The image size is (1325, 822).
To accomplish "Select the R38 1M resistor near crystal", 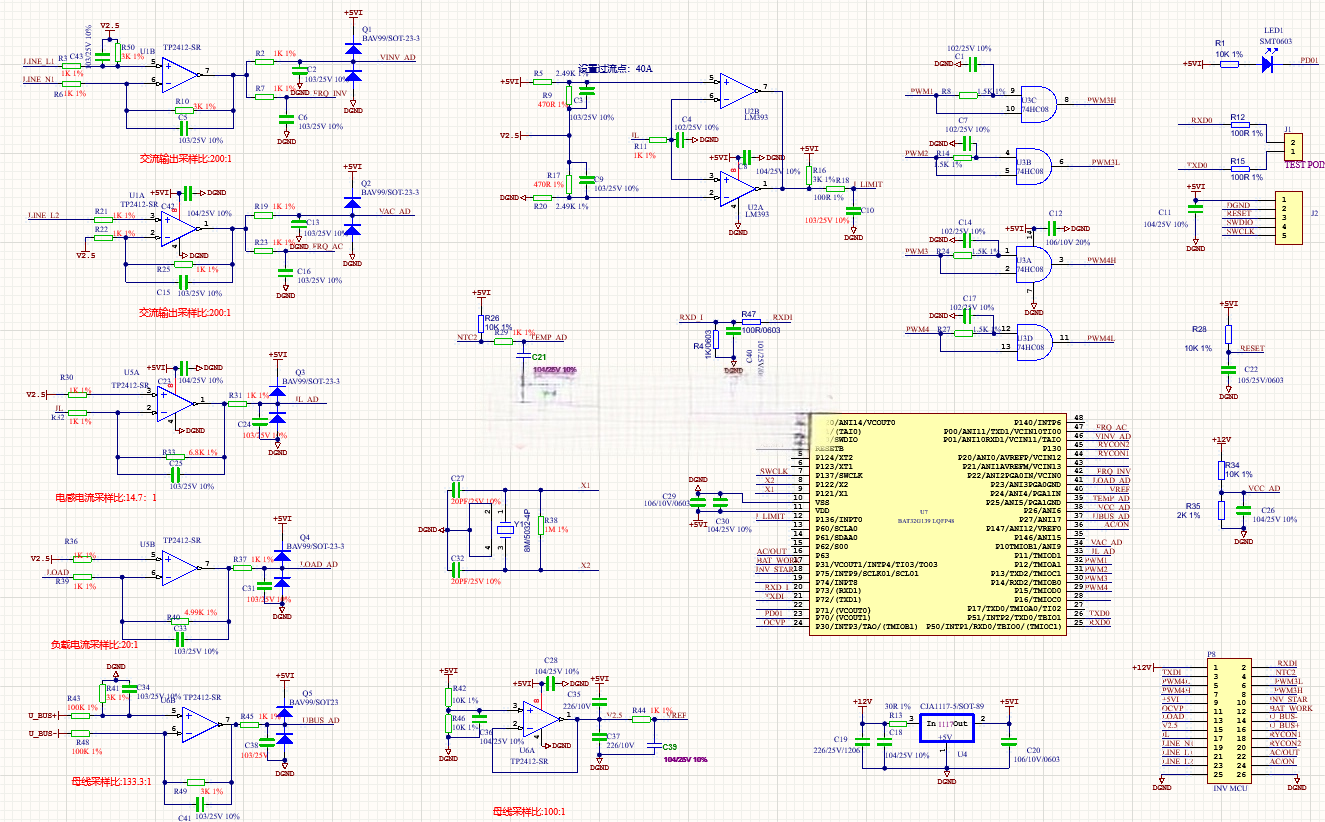I will click(541, 528).
